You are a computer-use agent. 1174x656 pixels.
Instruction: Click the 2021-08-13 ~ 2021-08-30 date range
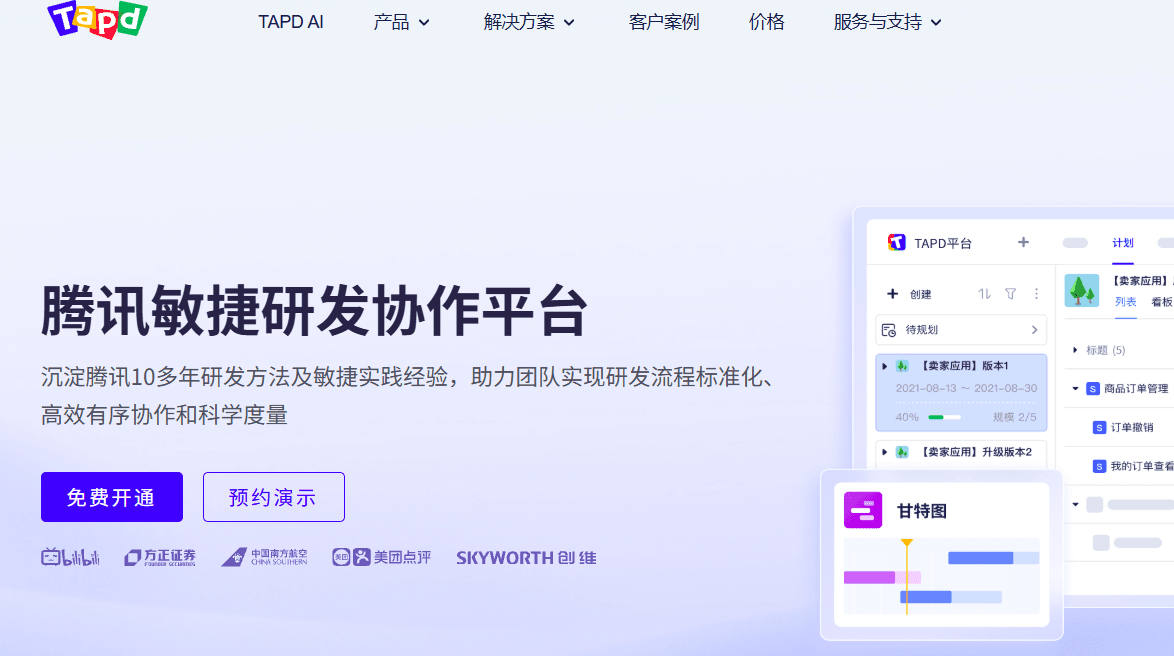tap(967, 389)
